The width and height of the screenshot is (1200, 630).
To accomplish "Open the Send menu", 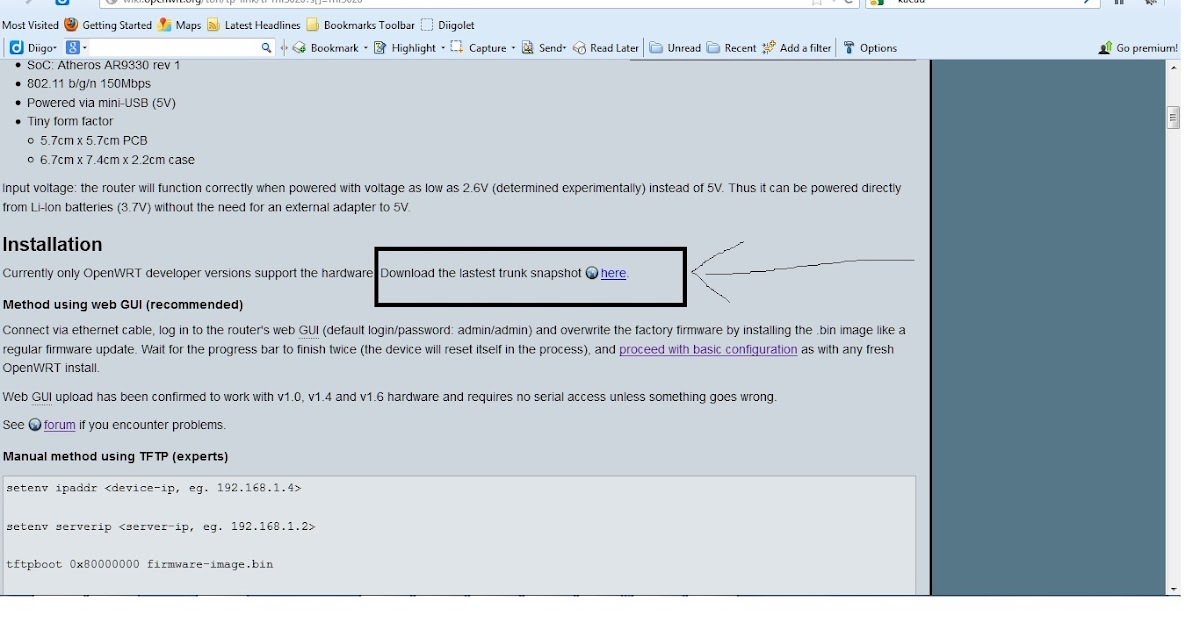I will tap(544, 48).
